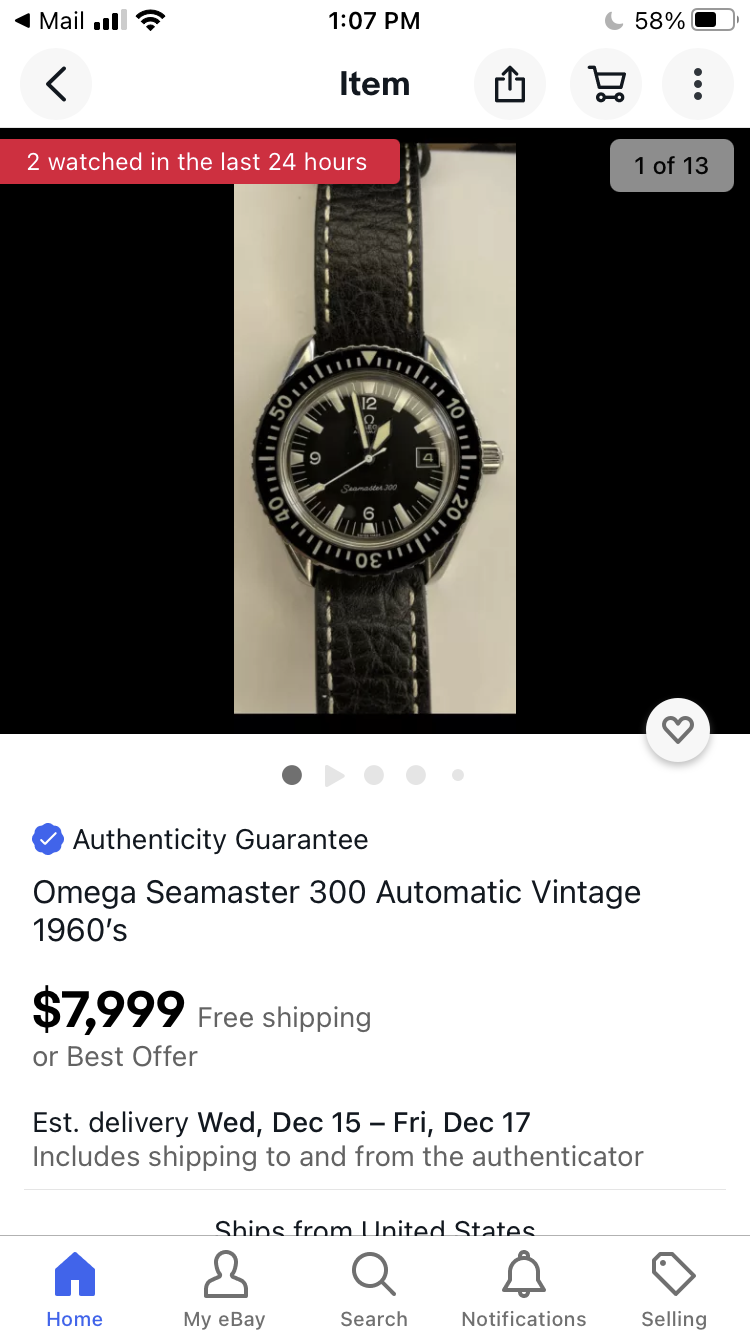Add item to watchlist with heart icon

tap(678, 730)
